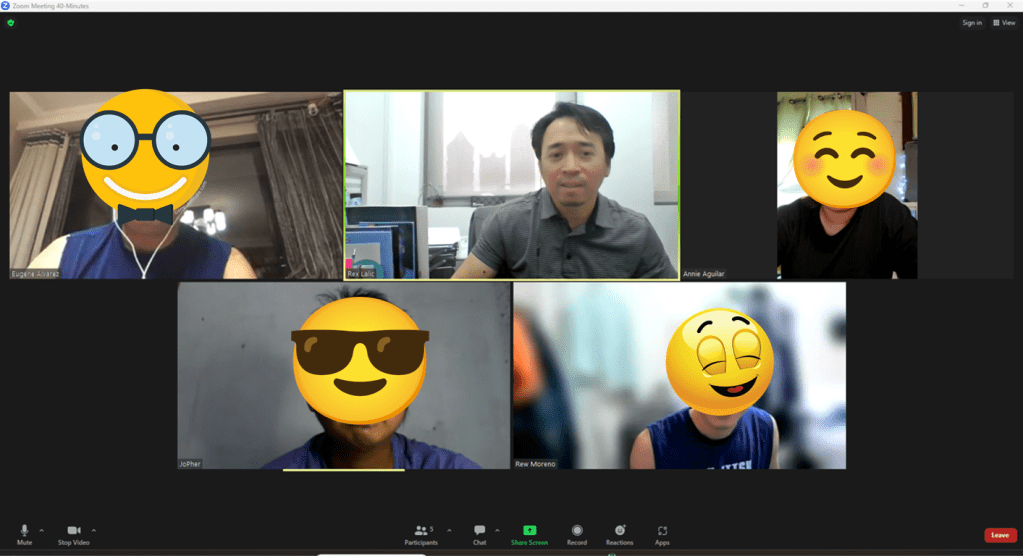Image resolution: width=1023 pixels, height=556 pixels.
Task: Open the View layout menu
Action: pos(1004,22)
